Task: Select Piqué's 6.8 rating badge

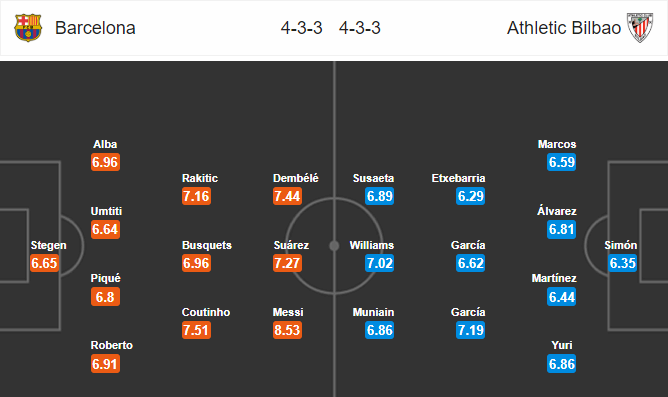Action: (x=105, y=297)
